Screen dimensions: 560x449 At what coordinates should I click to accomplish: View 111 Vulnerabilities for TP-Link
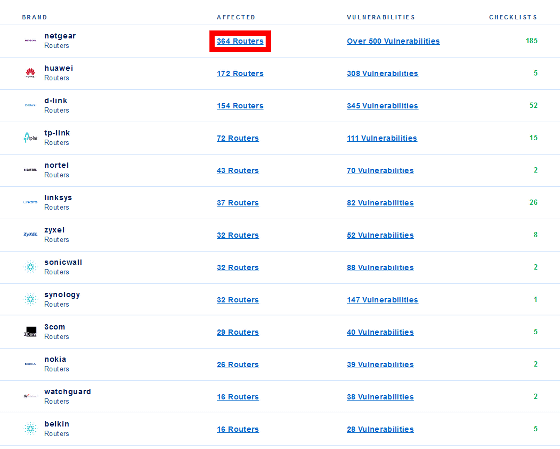click(x=382, y=138)
